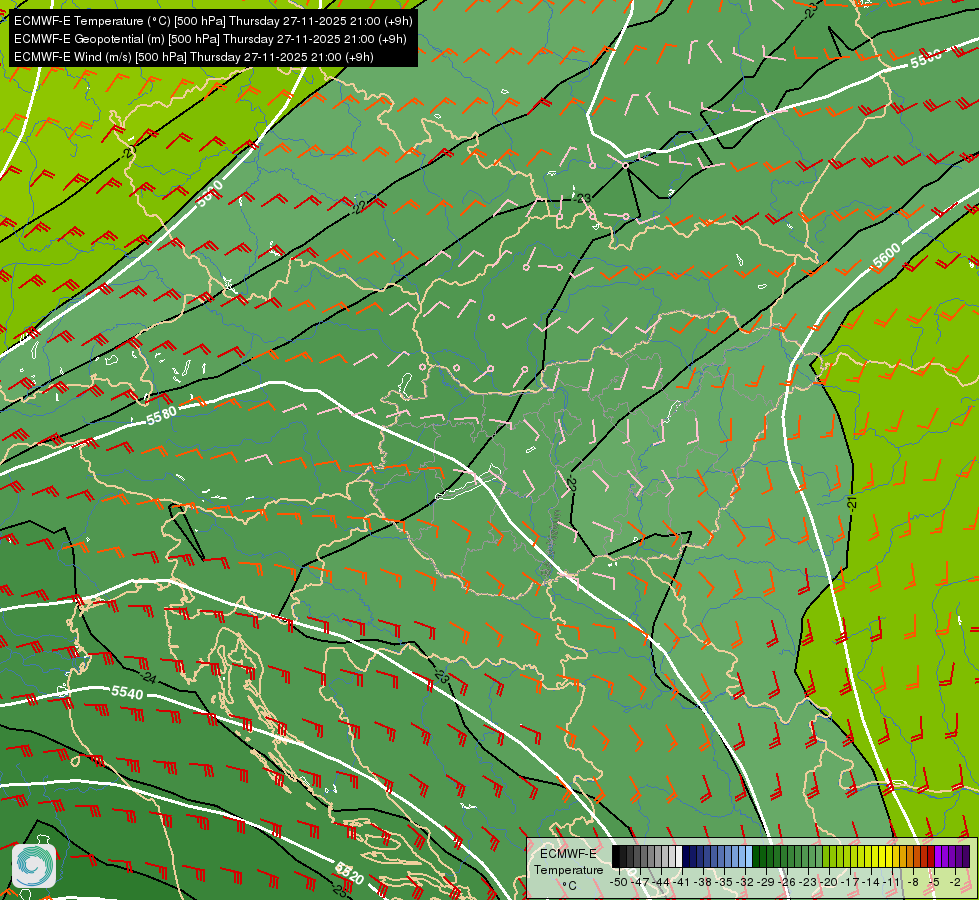Viewport: 979px width, 900px height.
Task: Click the -8 label on the temperature colorbar
Action: click(x=913, y=882)
